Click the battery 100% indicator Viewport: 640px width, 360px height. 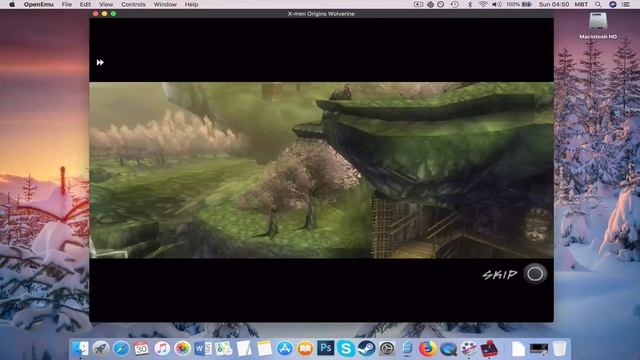(x=519, y=4)
